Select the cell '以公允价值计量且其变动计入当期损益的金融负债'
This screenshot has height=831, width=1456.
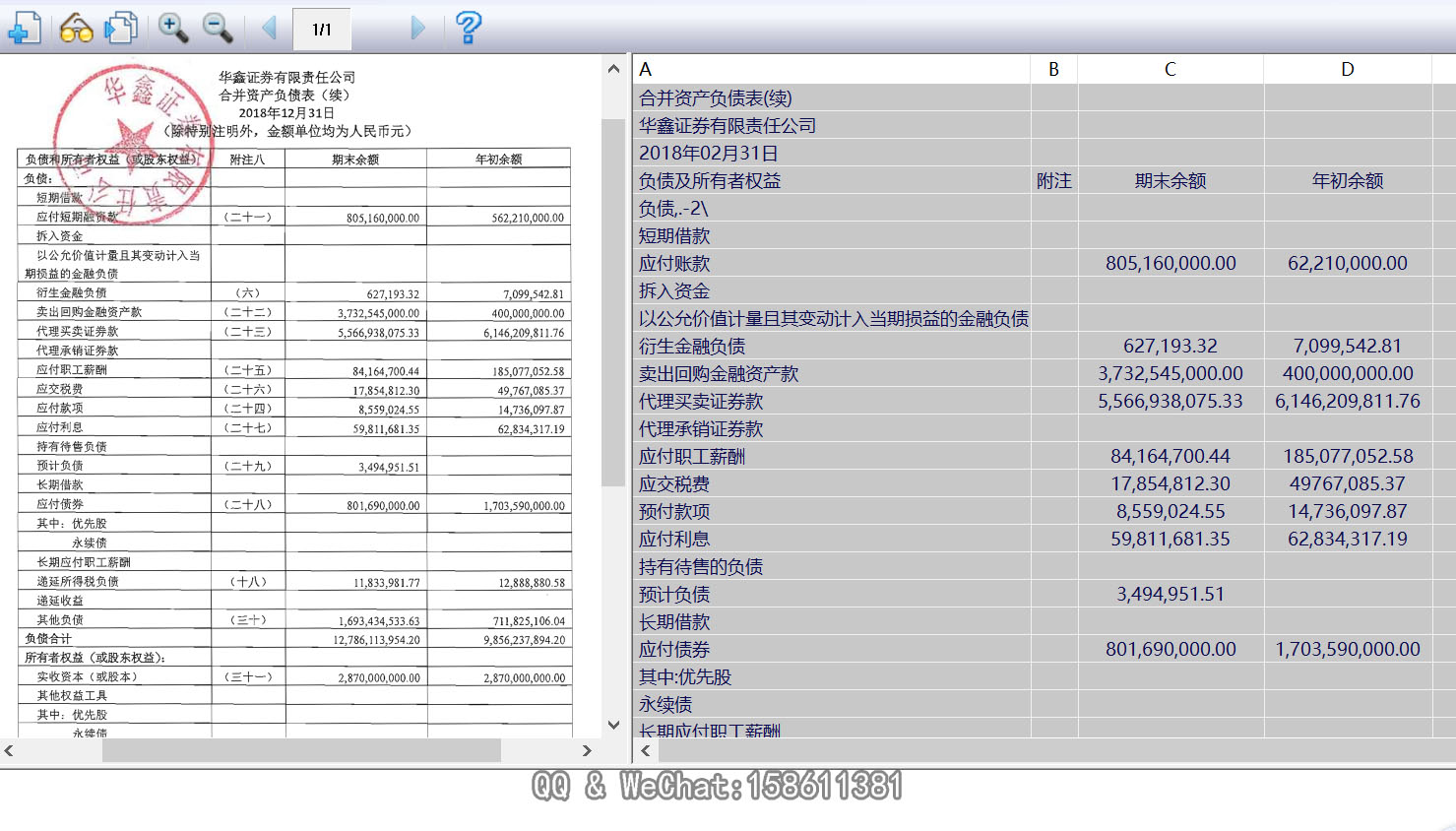[833, 318]
